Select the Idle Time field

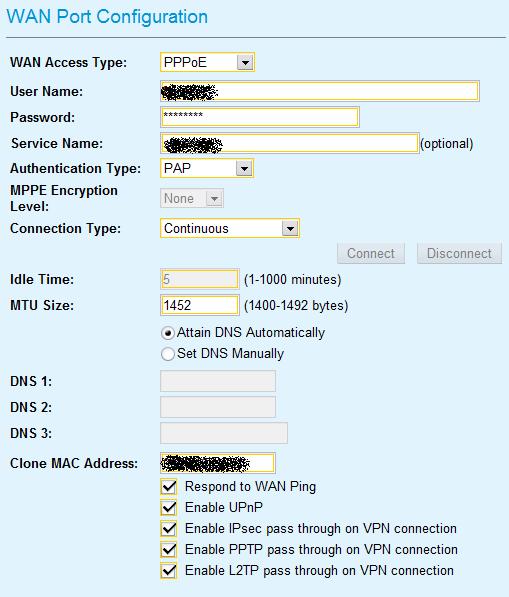[200, 279]
